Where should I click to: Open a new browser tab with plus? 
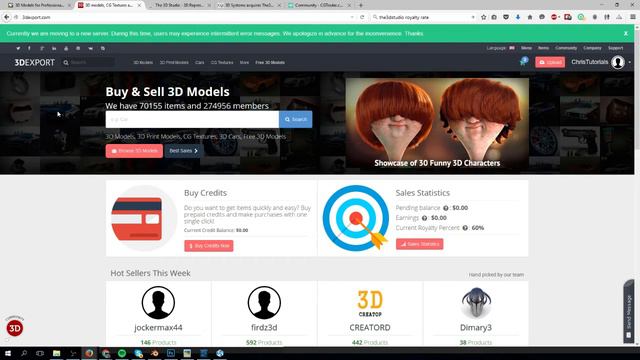pos(361,5)
